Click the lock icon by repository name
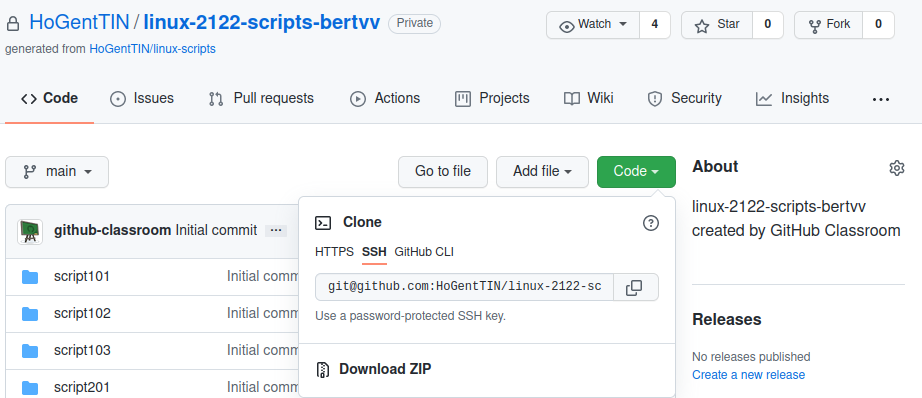 [x=12, y=24]
